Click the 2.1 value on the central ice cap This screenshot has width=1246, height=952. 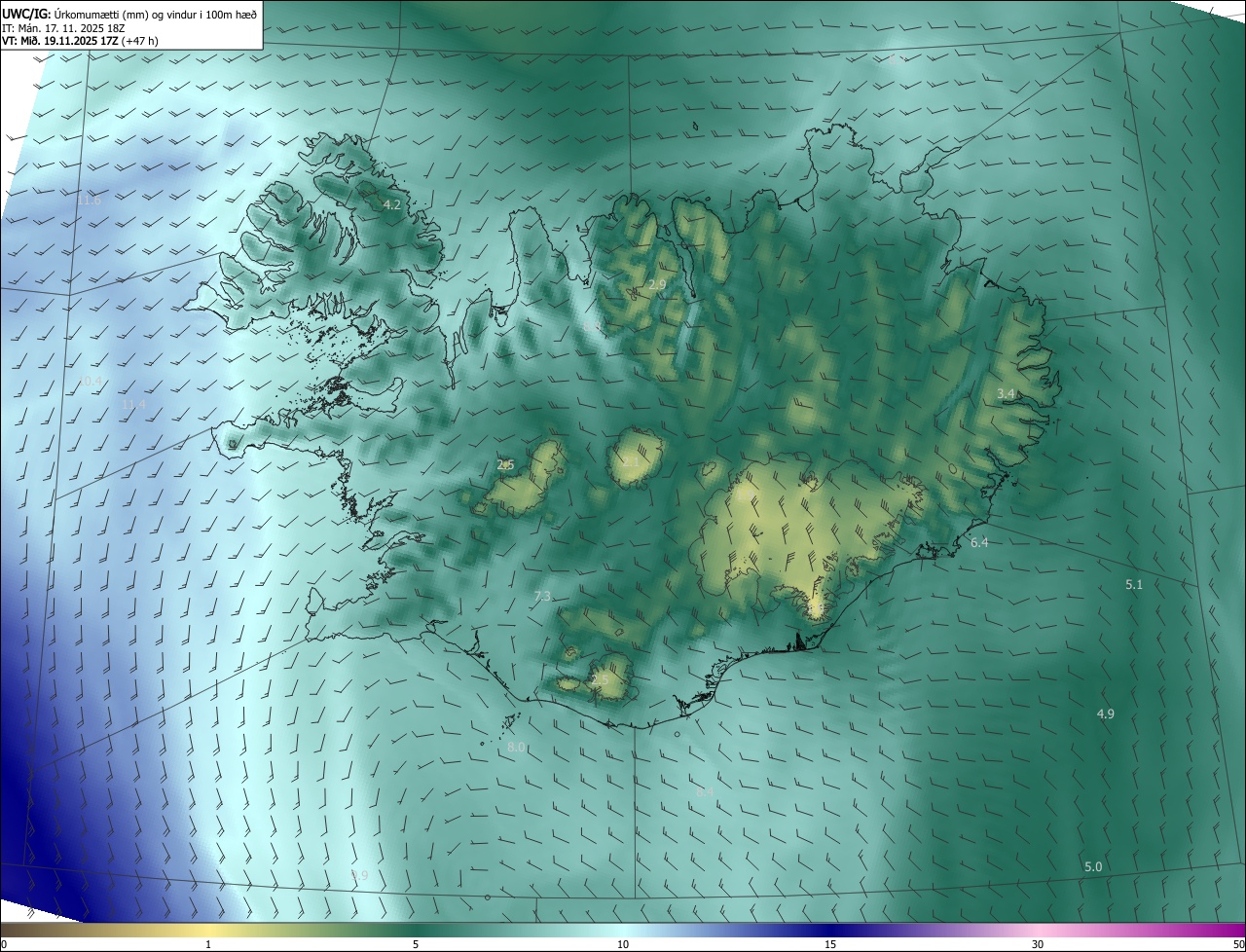point(631,461)
